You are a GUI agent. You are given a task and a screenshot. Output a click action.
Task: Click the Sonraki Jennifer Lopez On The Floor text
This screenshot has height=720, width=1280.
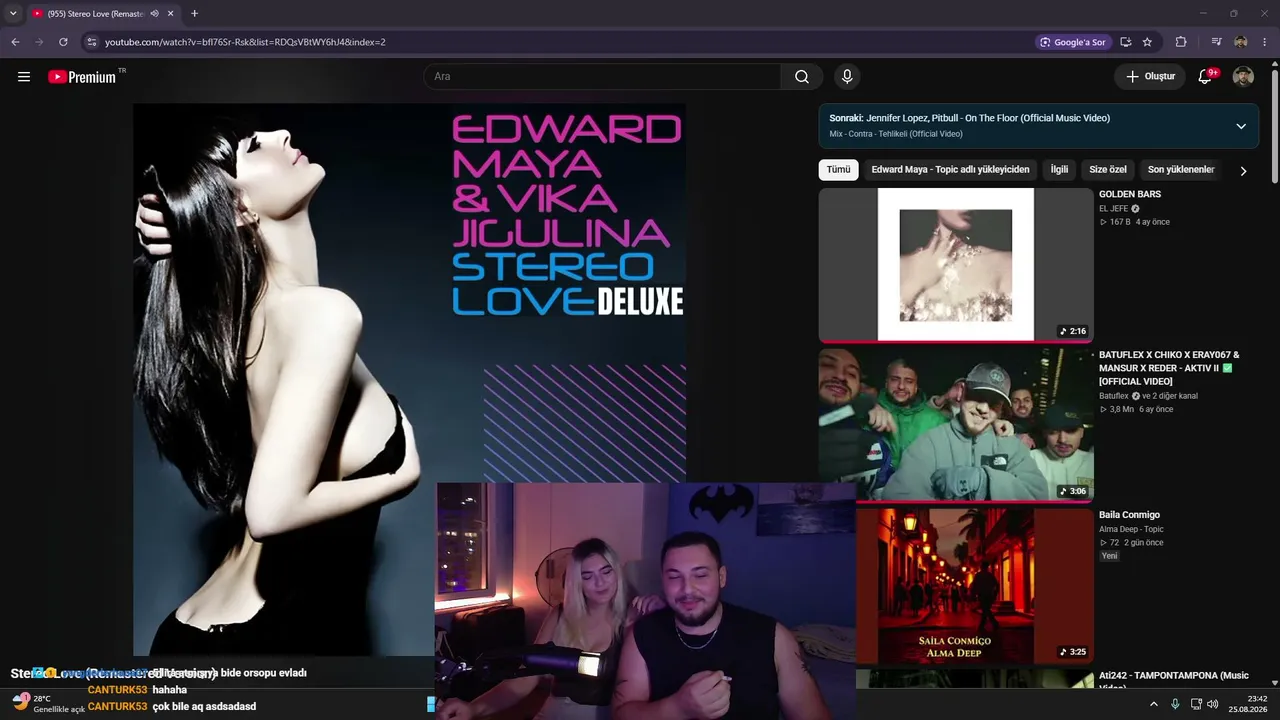click(969, 118)
